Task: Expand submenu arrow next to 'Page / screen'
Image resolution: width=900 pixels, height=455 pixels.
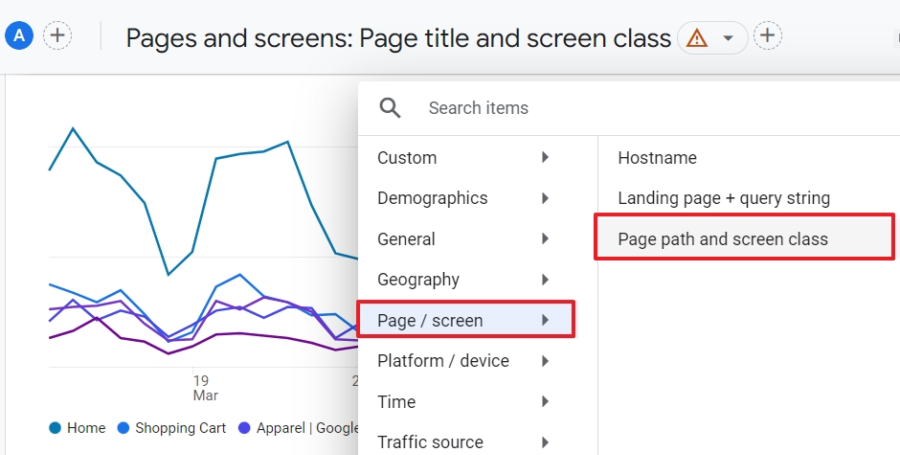Action: pos(545,320)
